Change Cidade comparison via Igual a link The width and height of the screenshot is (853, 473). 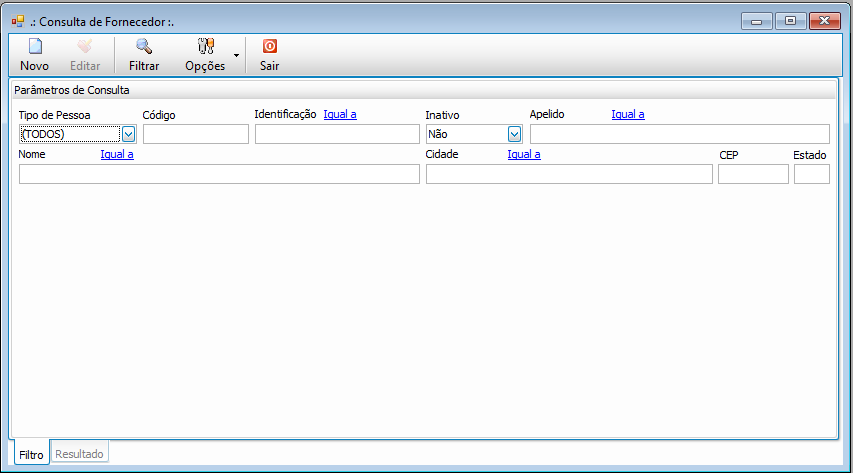(524, 154)
